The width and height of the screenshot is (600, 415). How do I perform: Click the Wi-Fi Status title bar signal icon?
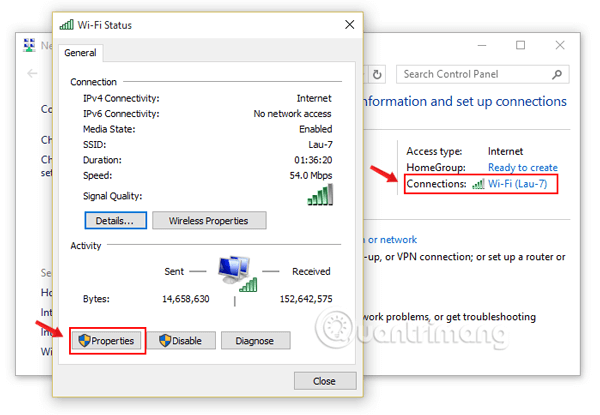coord(67,24)
